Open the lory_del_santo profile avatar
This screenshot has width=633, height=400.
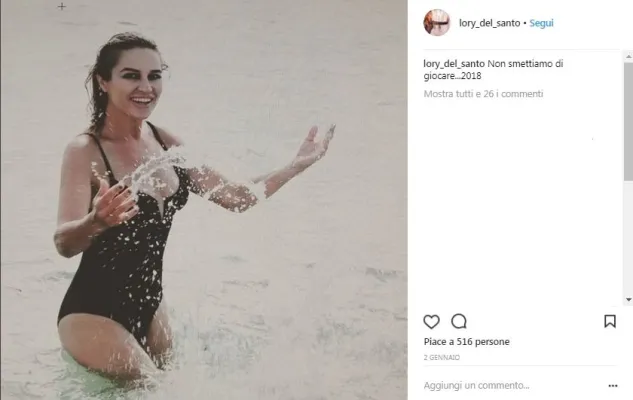pyautogui.click(x=436, y=23)
